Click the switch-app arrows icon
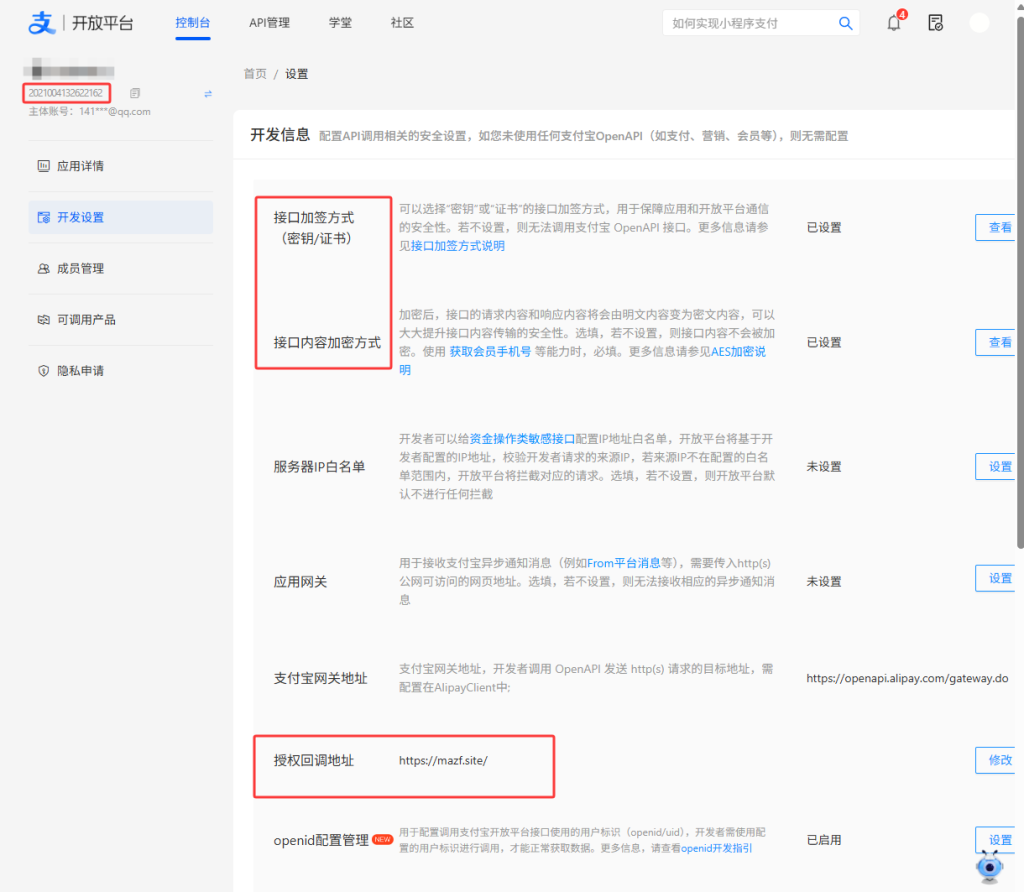Image resolution: width=1024 pixels, height=892 pixels. pos(208,94)
